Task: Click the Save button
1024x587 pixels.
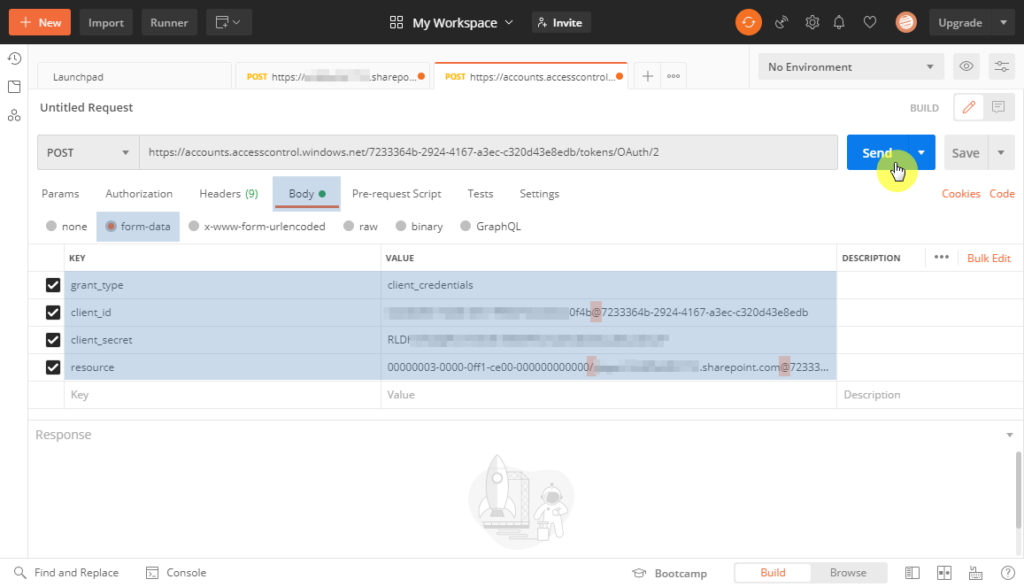Action: tap(966, 153)
